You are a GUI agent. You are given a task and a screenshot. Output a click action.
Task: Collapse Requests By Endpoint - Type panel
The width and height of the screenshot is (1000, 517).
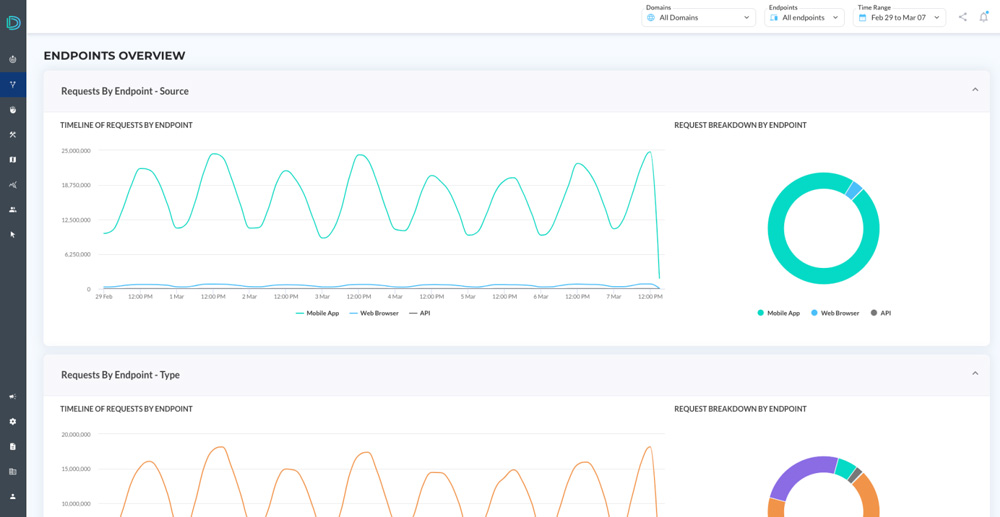pyautogui.click(x=975, y=374)
